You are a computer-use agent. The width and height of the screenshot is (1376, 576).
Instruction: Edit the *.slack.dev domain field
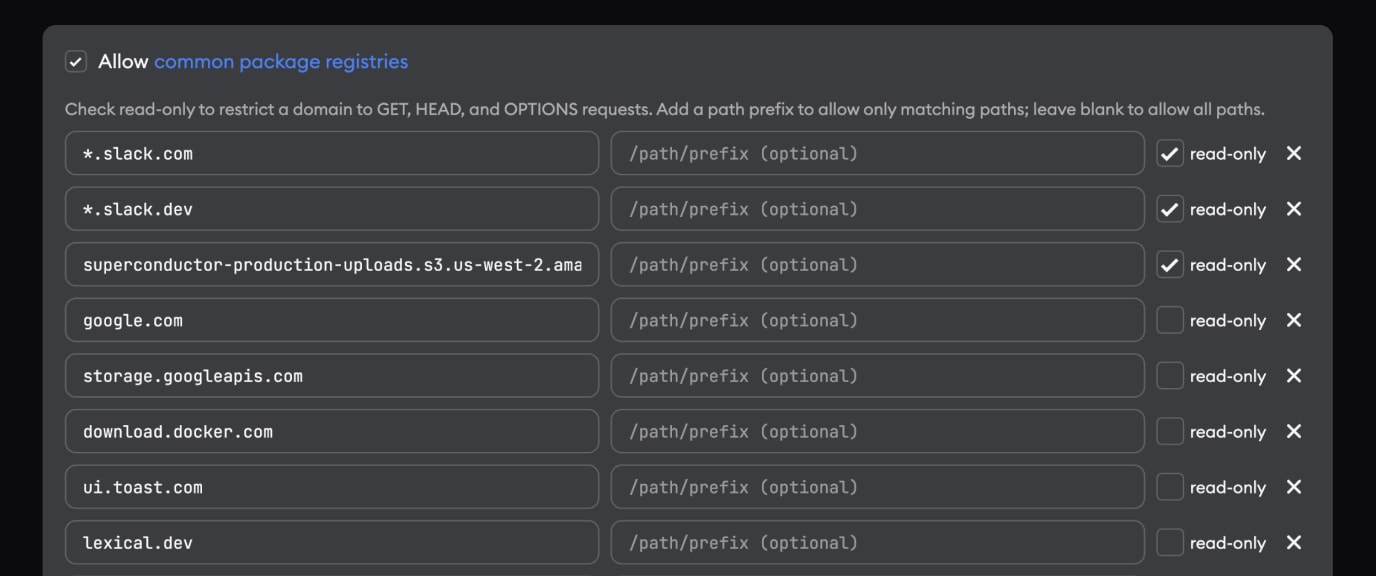332,209
